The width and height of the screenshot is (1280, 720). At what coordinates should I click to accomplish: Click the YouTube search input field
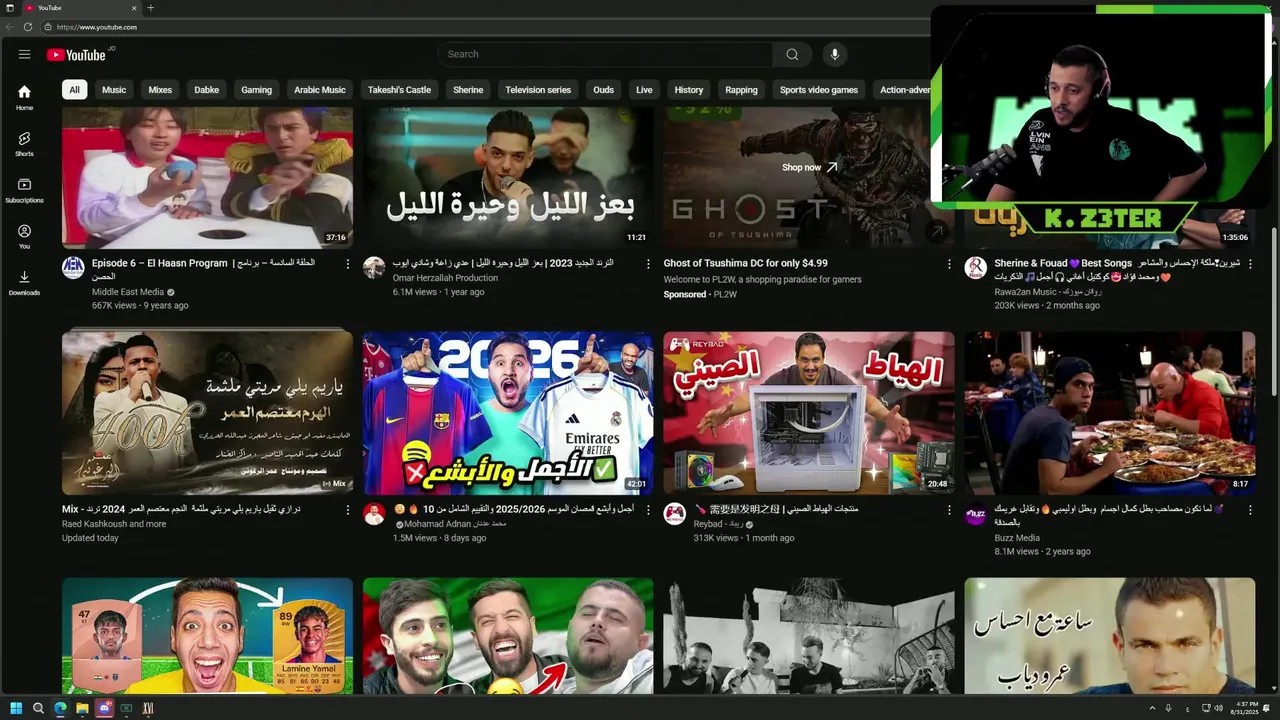pos(605,54)
